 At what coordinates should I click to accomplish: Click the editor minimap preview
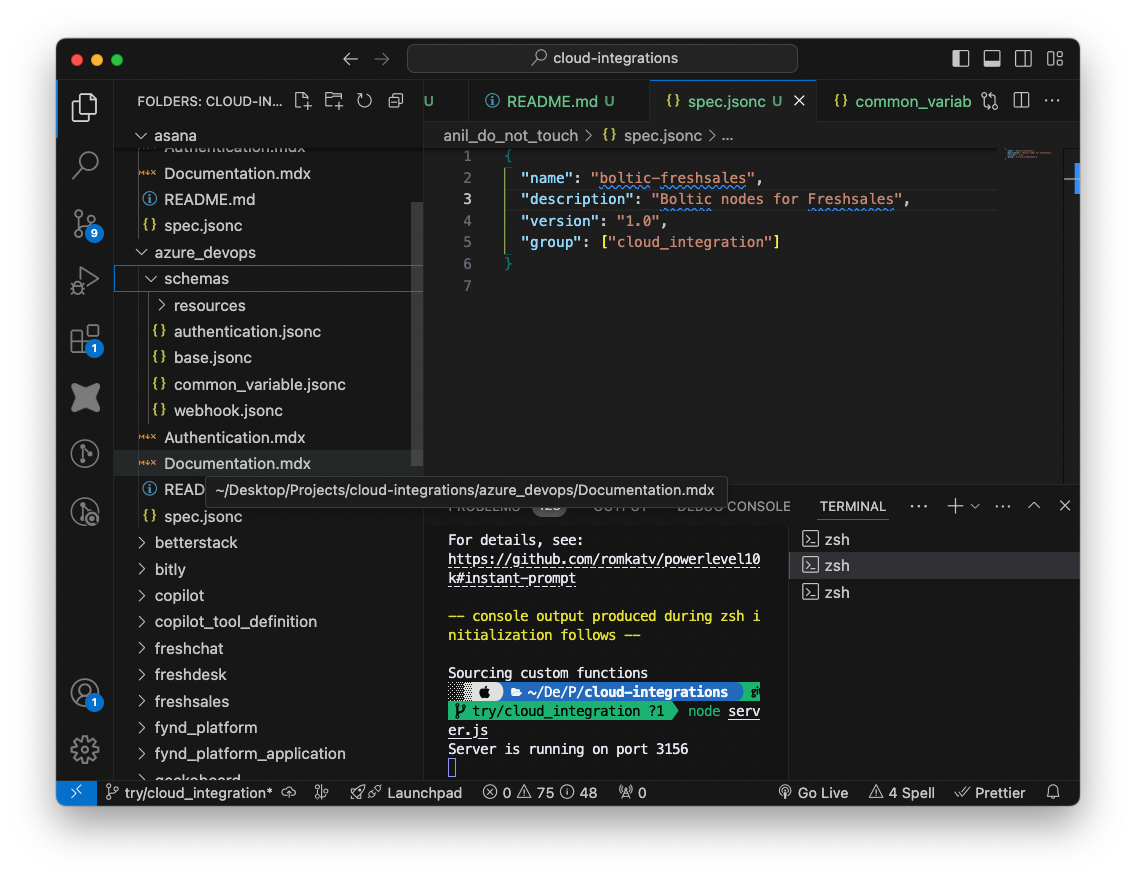(x=1030, y=154)
